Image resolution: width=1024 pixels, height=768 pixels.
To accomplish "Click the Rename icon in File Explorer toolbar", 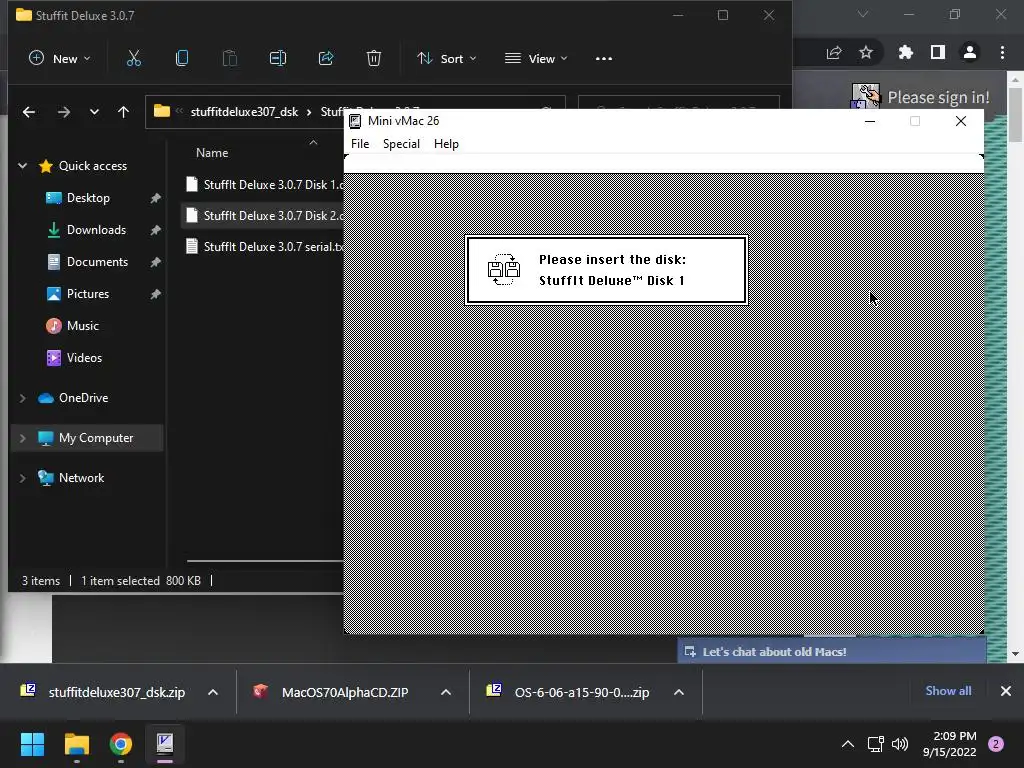I will point(278,59).
